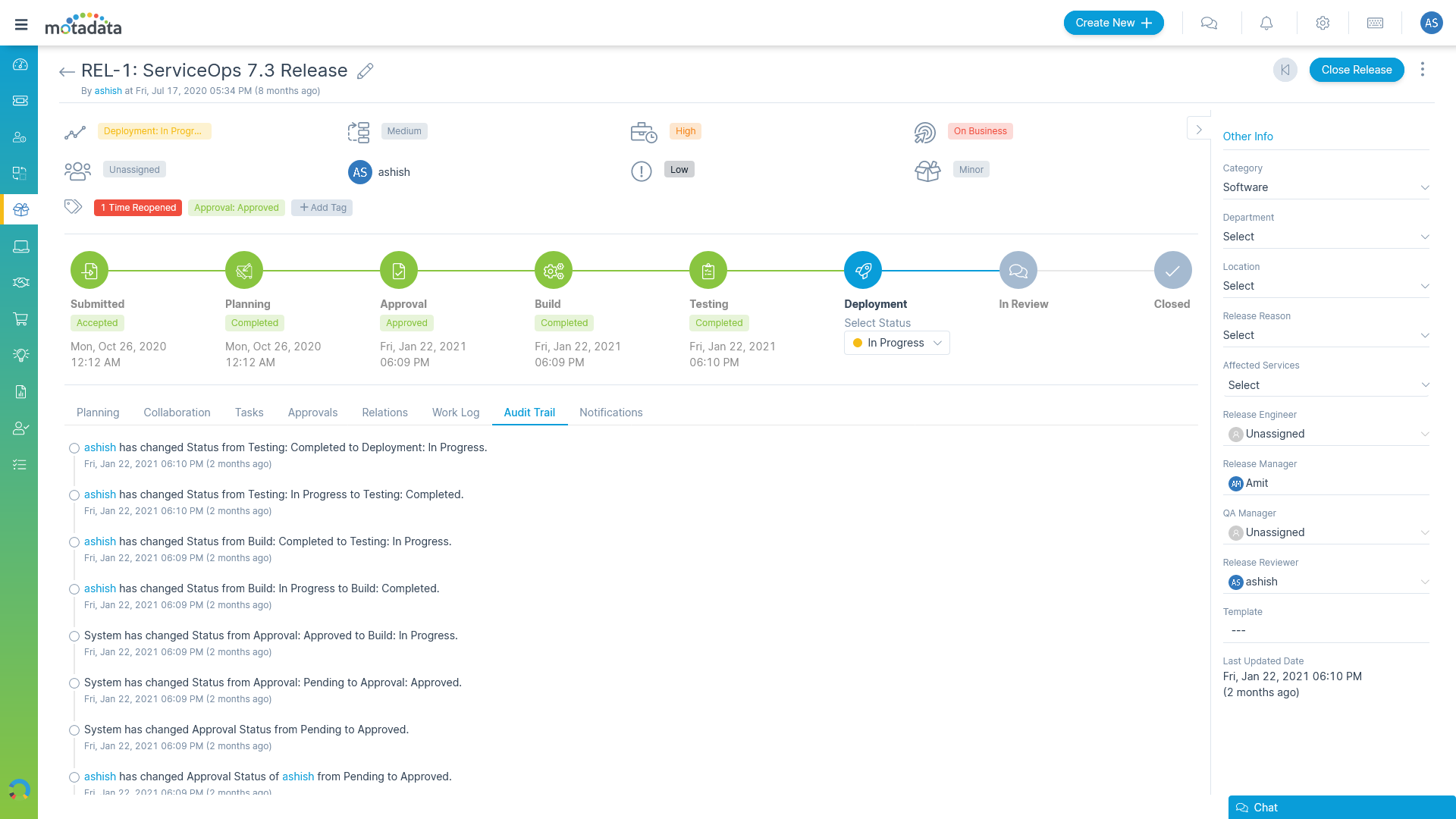Open user approvals icon in sidebar

(x=20, y=428)
